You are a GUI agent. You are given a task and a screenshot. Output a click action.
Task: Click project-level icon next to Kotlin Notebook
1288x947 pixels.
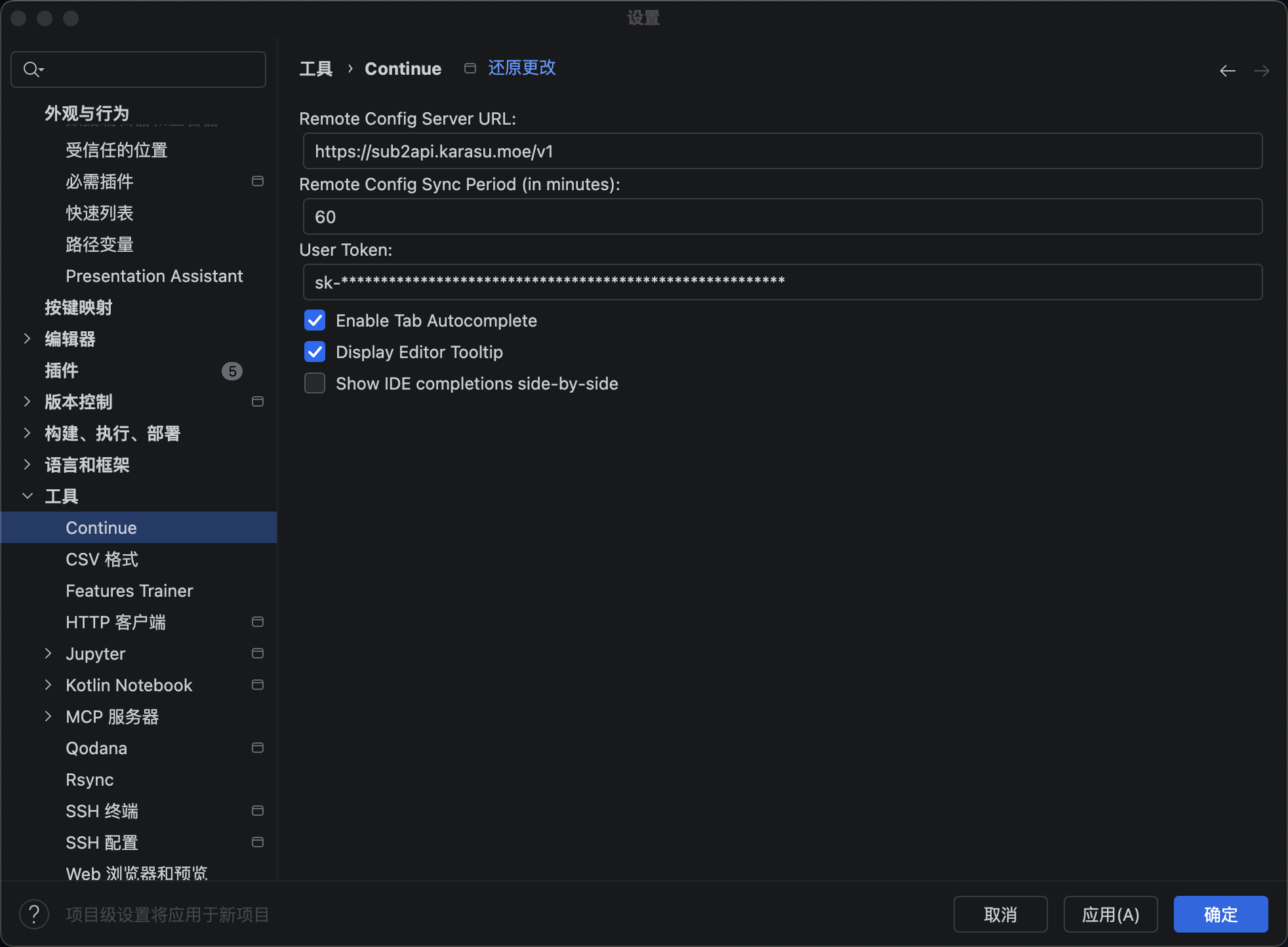coord(258,685)
